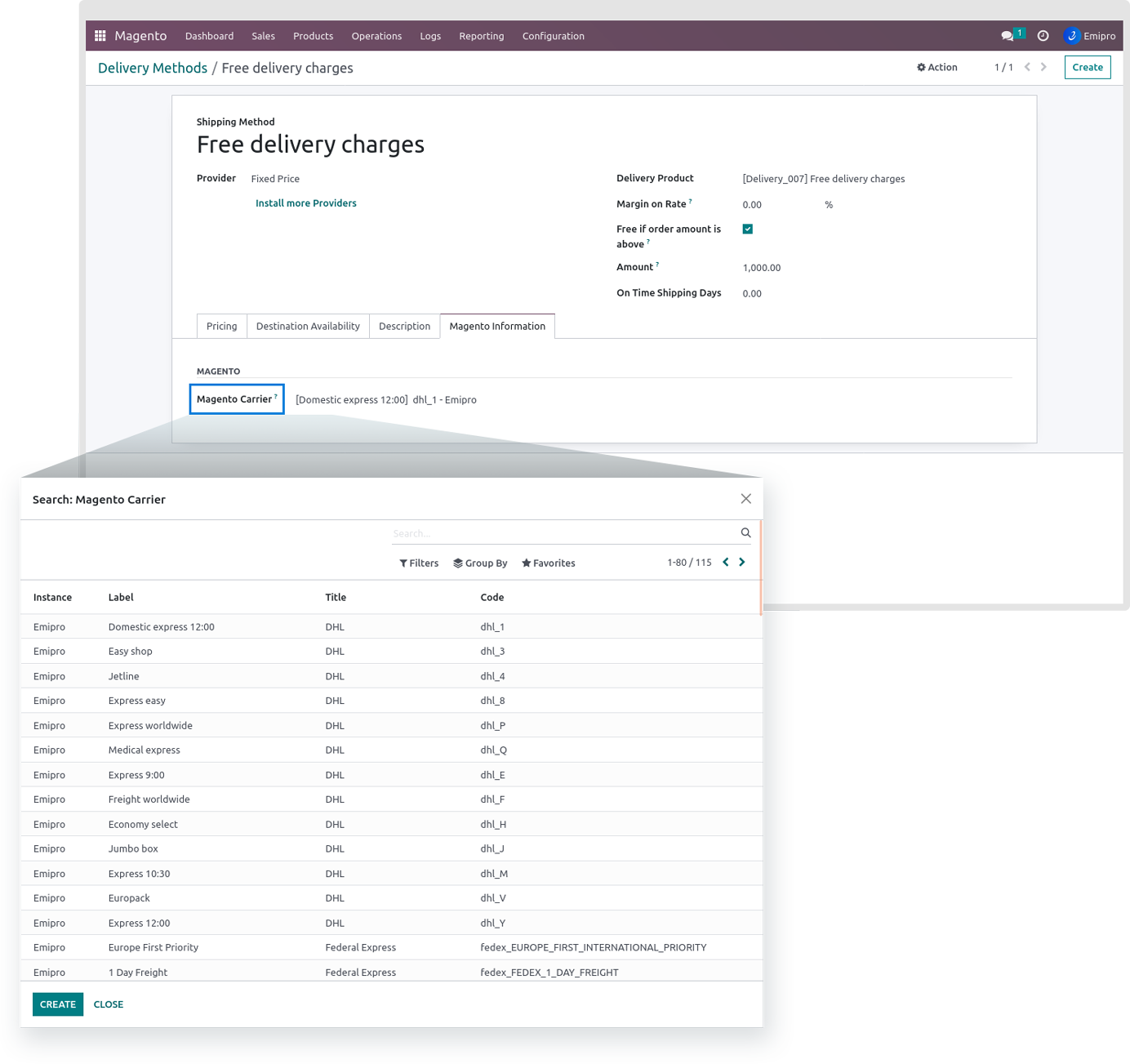Image resolution: width=1130 pixels, height=1064 pixels.
Task: Click the Install more Providers link
Action: [x=305, y=203]
